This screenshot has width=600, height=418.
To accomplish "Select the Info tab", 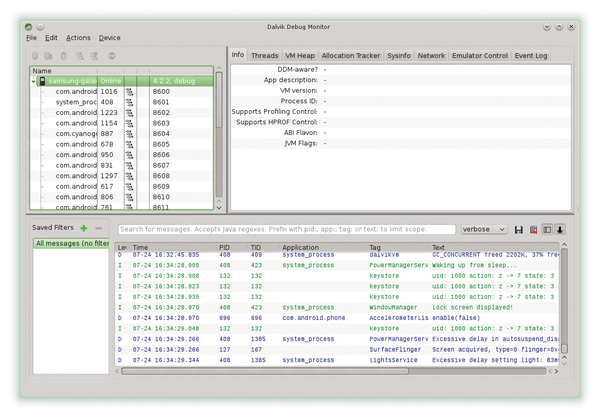I will click(238, 55).
